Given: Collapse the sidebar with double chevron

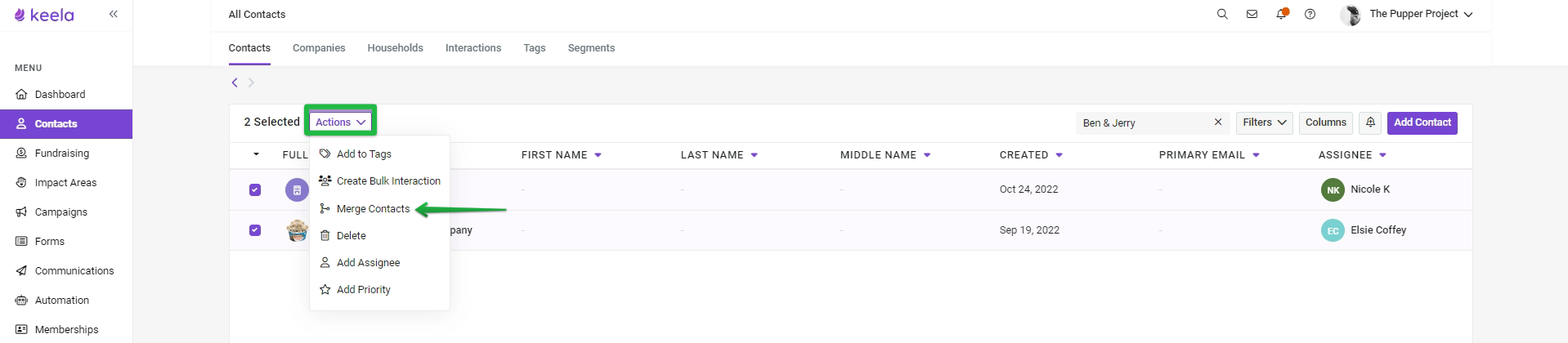Looking at the screenshot, I should pos(114,14).
